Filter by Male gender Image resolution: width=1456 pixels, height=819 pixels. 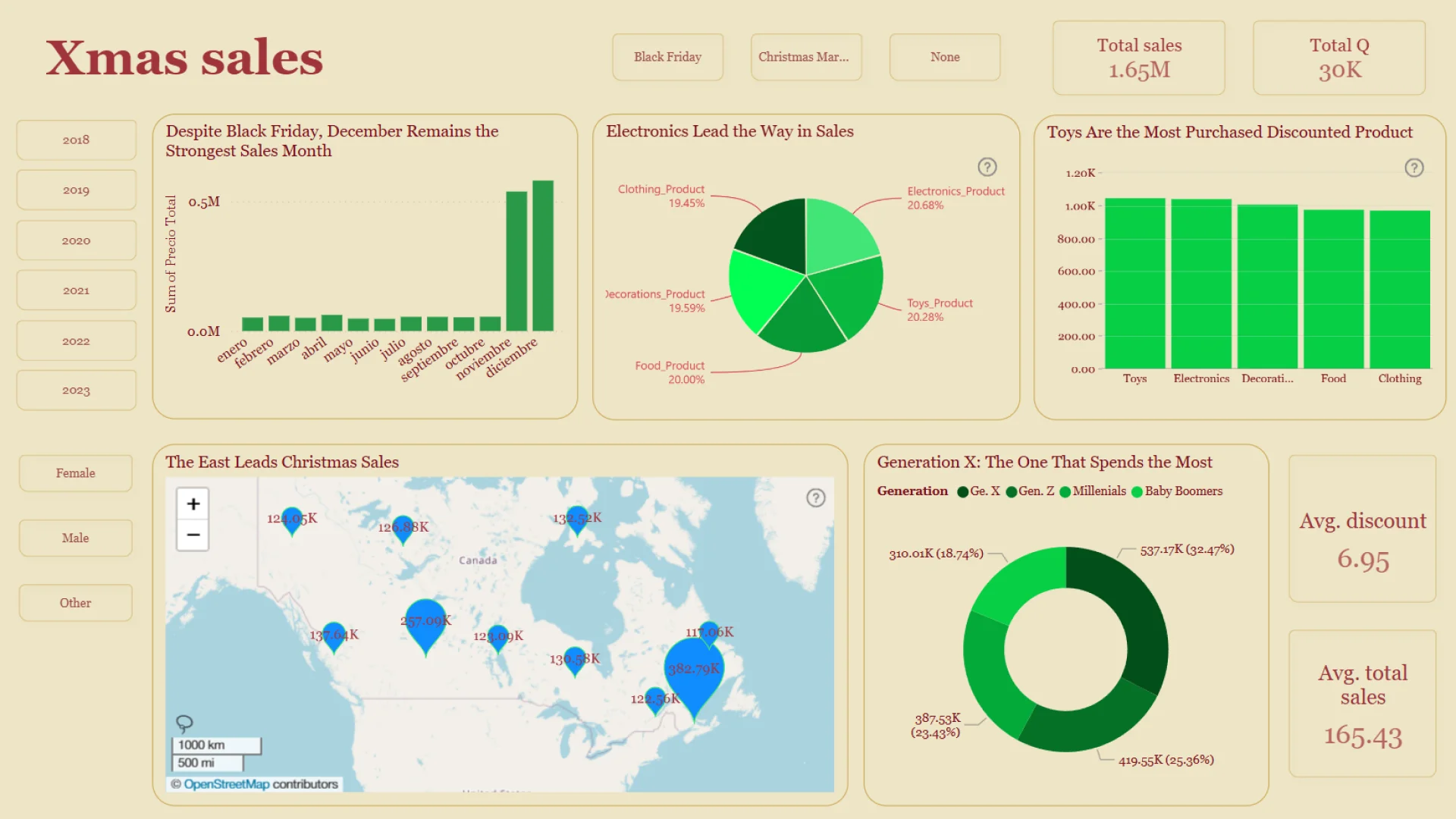pos(76,538)
